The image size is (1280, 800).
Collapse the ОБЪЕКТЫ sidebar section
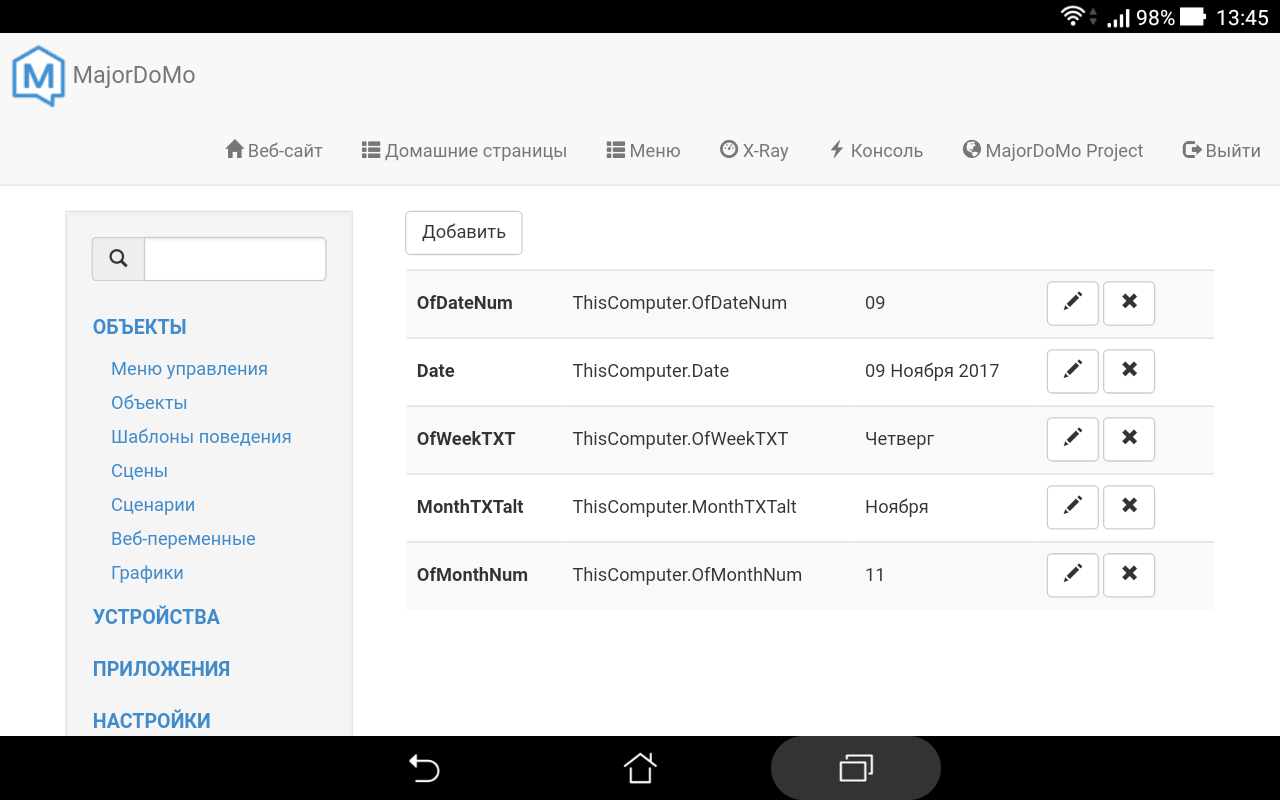coord(139,327)
